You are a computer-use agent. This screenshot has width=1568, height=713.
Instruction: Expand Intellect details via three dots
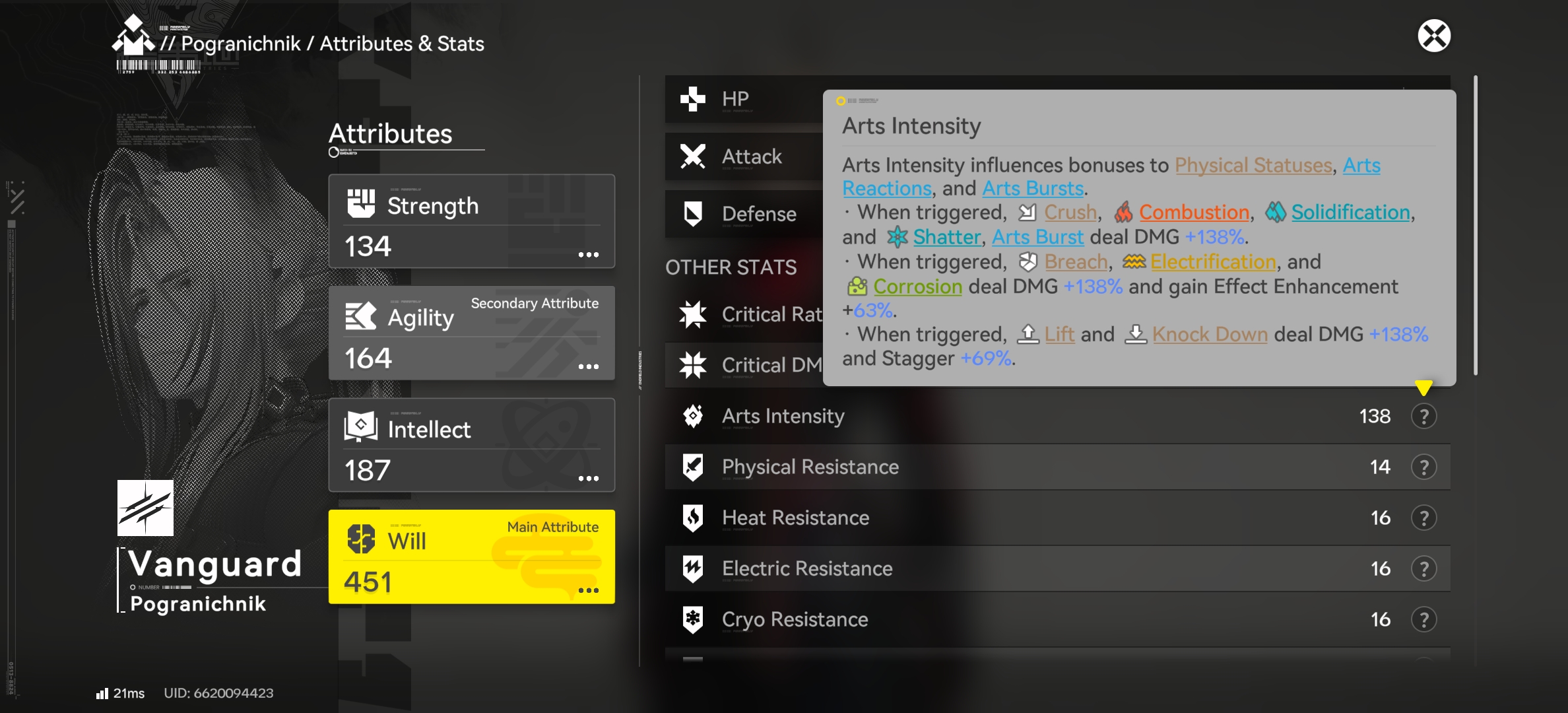[588, 479]
